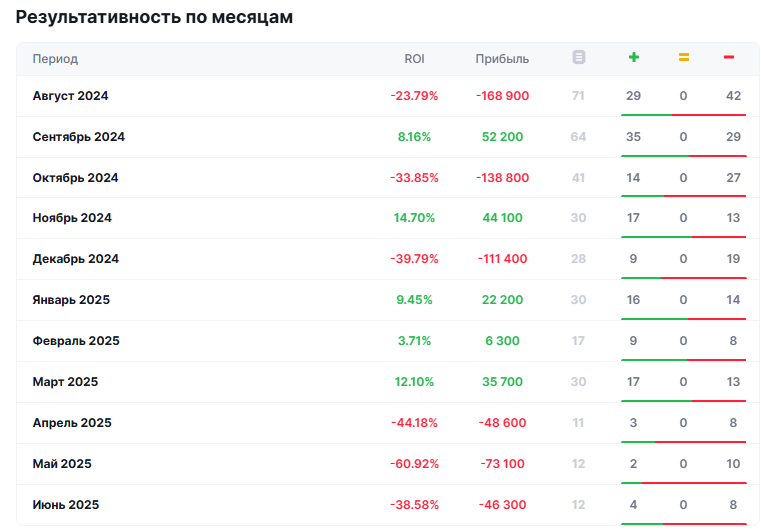The image size is (761, 532).
Task: Click the red minus losses icon
Action: pos(729,58)
